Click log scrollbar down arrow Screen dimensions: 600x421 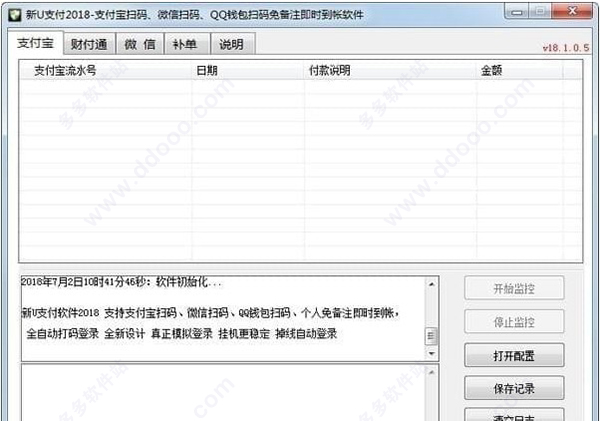[431, 353]
